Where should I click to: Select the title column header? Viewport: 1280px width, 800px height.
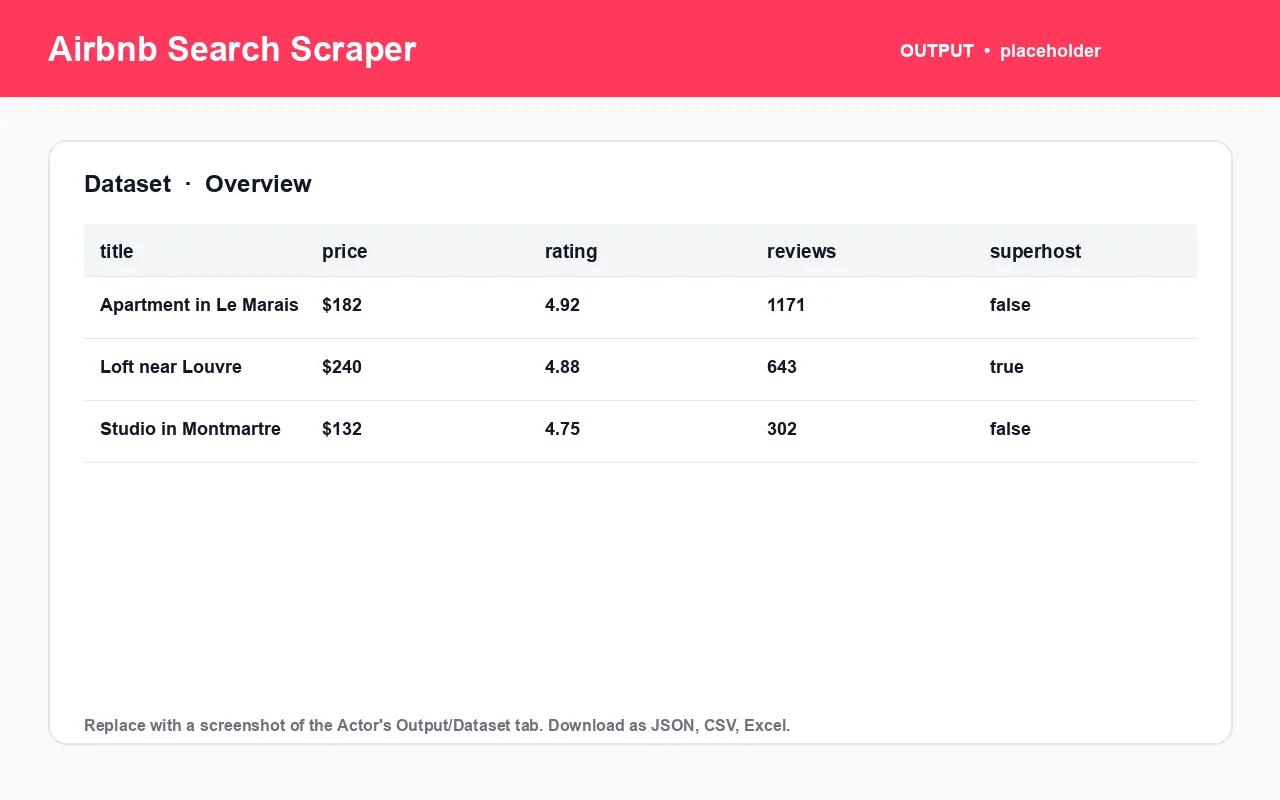tap(117, 251)
